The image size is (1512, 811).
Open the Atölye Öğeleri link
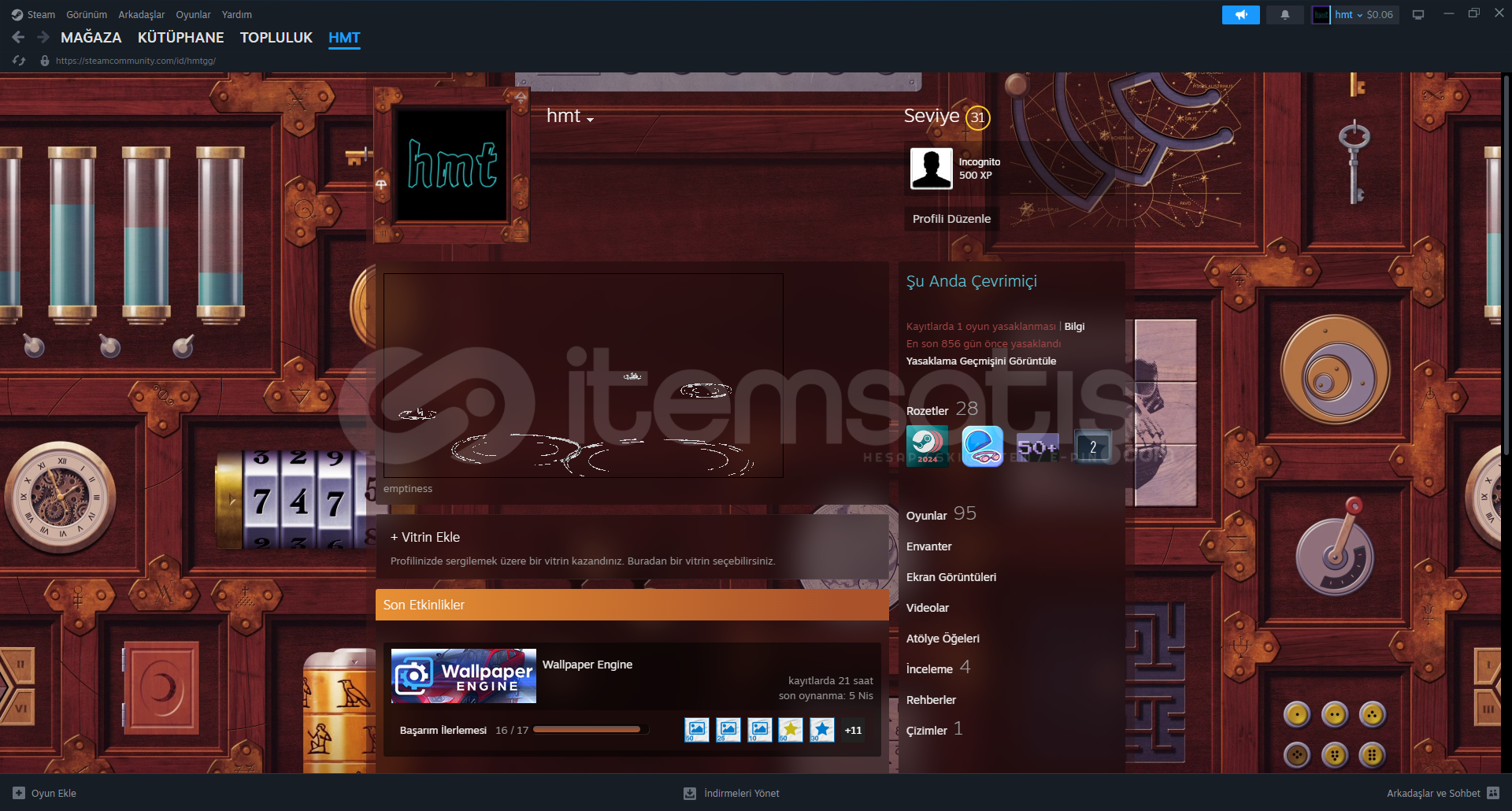[x=943, y=639]
